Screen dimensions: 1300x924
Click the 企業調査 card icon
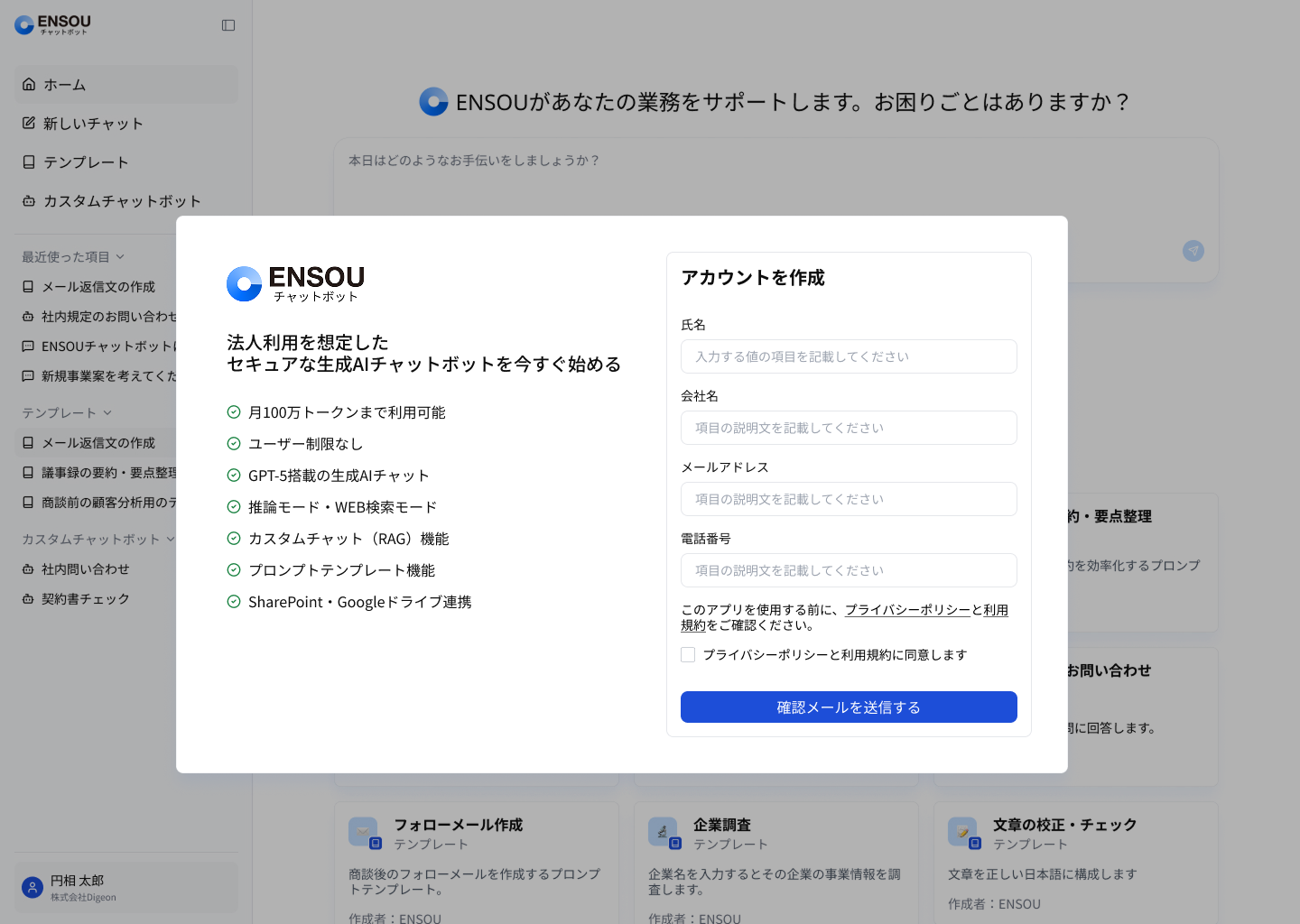(x=663, y=831)
